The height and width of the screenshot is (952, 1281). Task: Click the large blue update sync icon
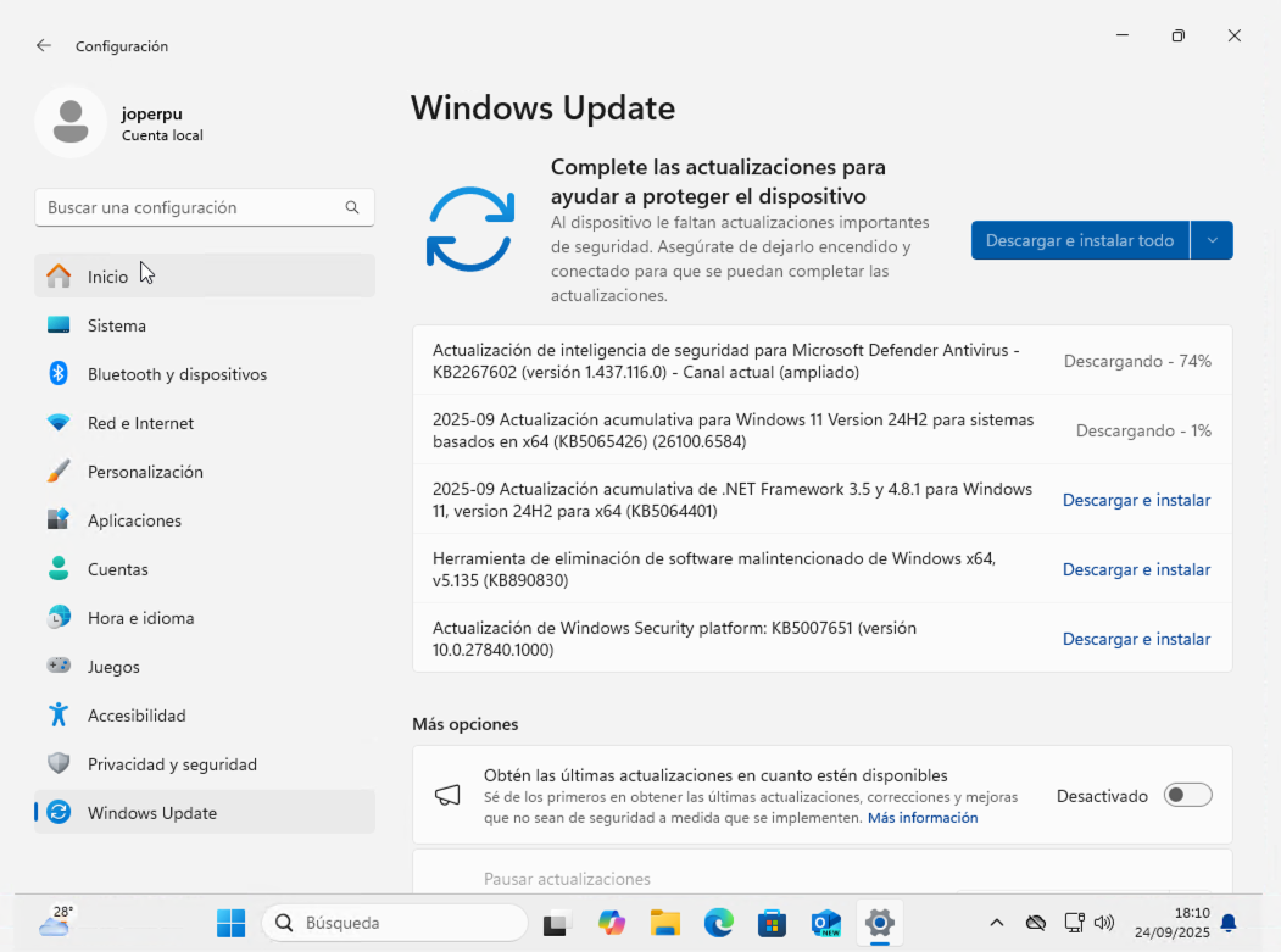pyautogui.click(x=470, y=229)
